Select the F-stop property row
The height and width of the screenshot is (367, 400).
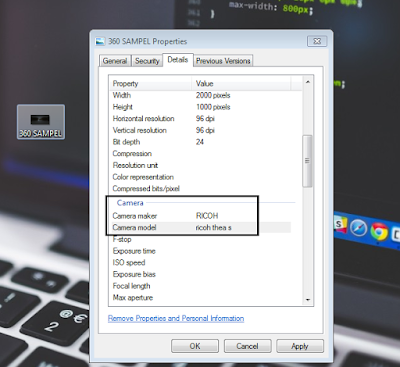coord(200,239)
